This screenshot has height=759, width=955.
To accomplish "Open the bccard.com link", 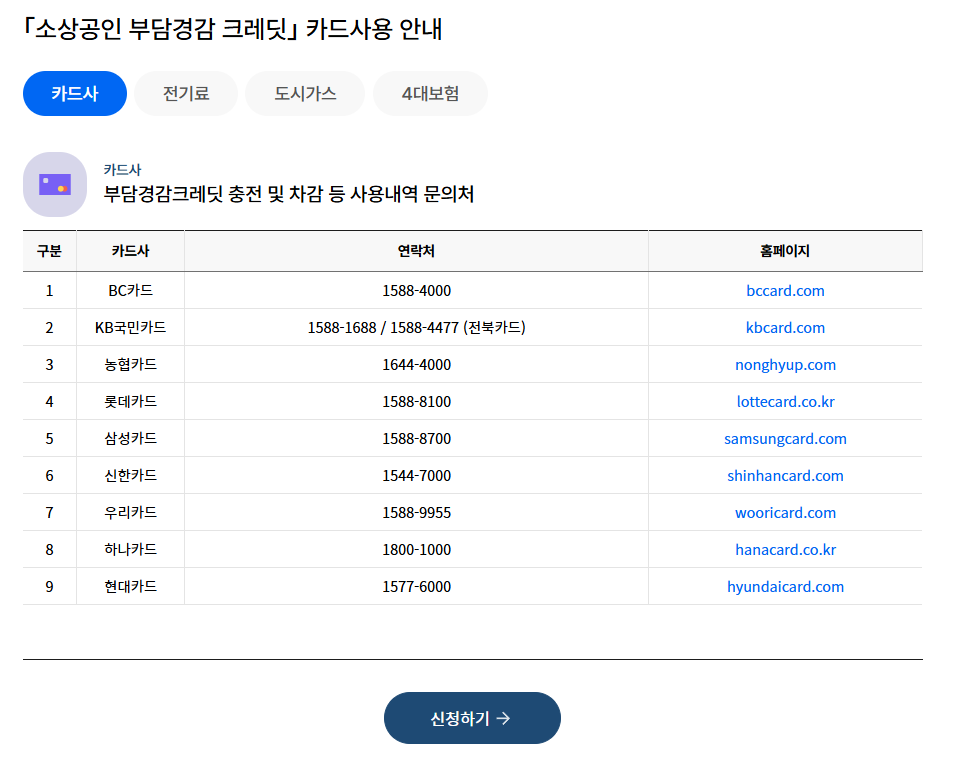I will click(x=785, y=291).
